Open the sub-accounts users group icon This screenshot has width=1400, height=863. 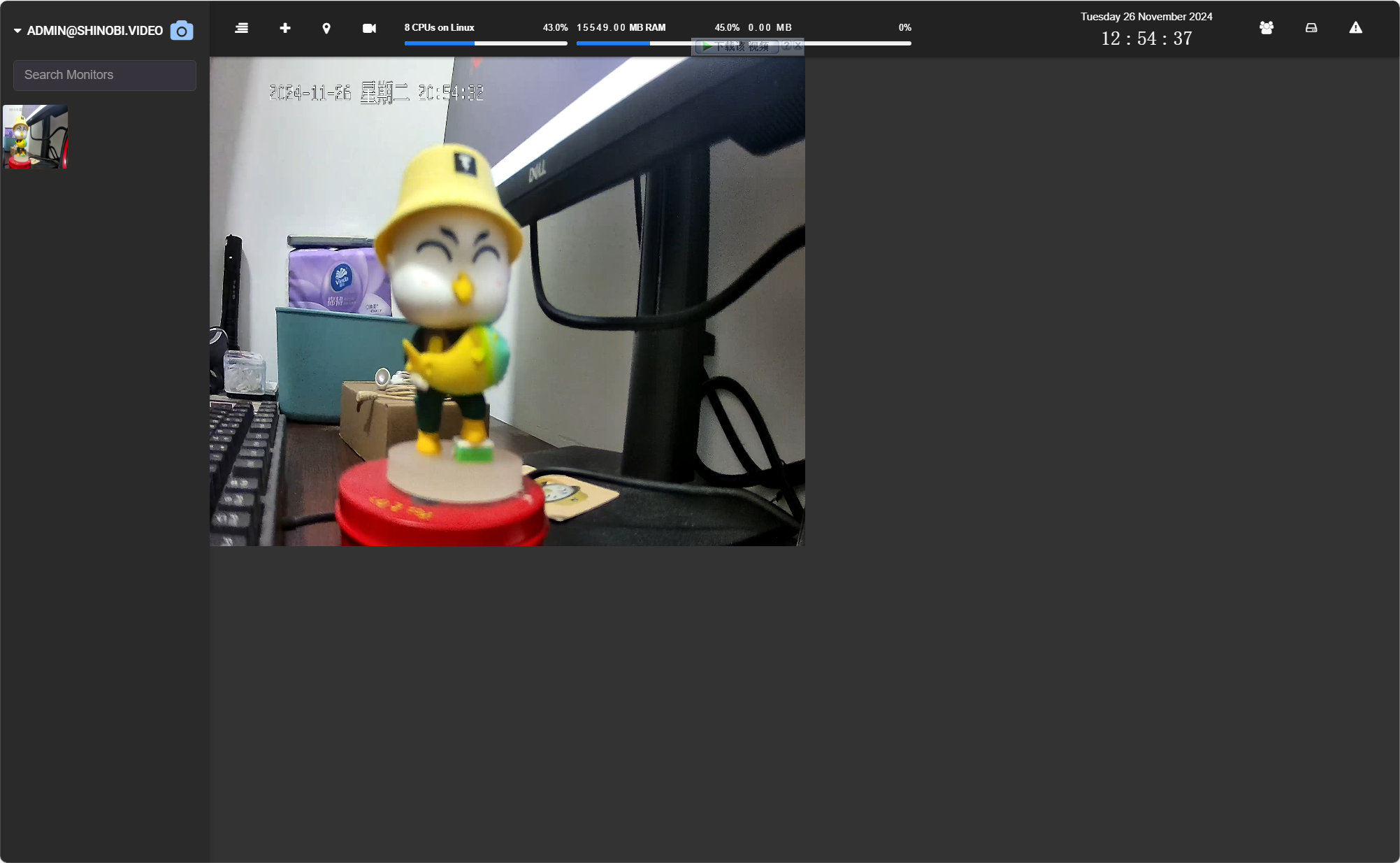1266,28
